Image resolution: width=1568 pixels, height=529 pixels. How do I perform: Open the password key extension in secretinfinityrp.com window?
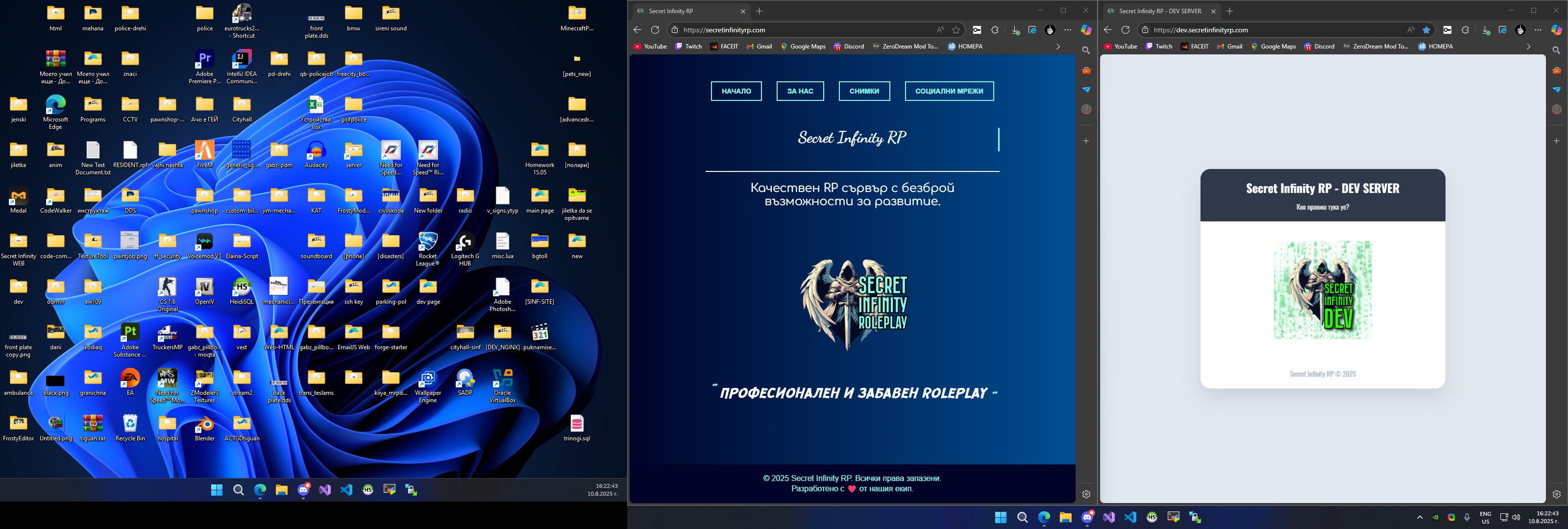tap(977, 30)
